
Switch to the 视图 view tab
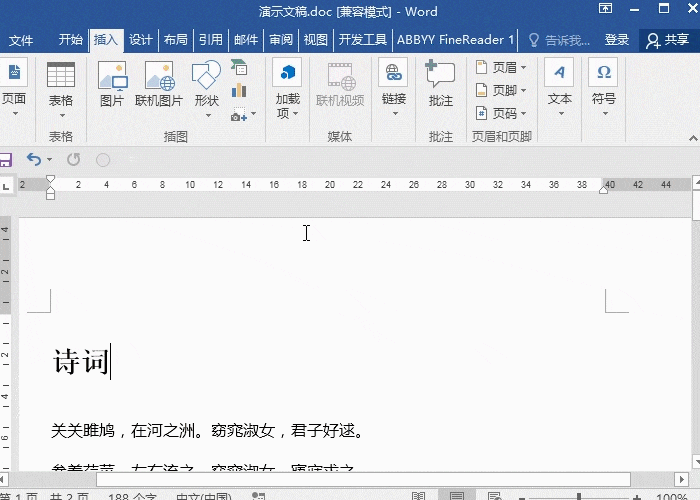(316, 40)
